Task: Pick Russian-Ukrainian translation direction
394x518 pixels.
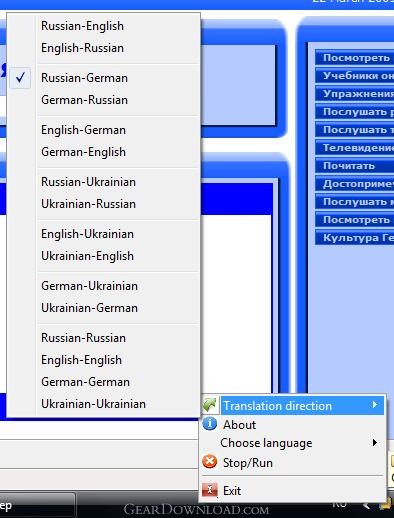Action: 103,182
